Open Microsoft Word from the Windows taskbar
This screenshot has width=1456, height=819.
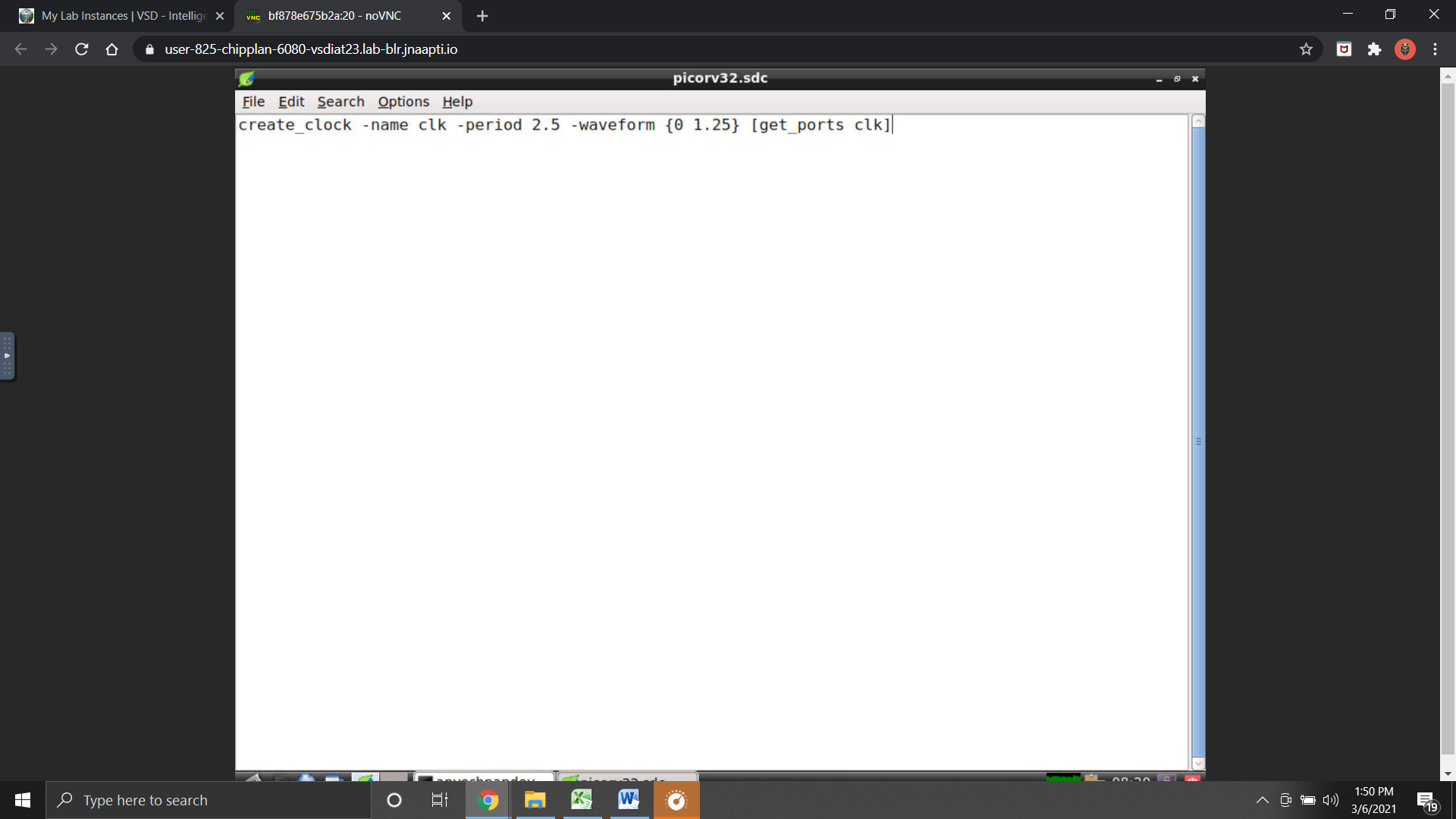coord(628,799)
